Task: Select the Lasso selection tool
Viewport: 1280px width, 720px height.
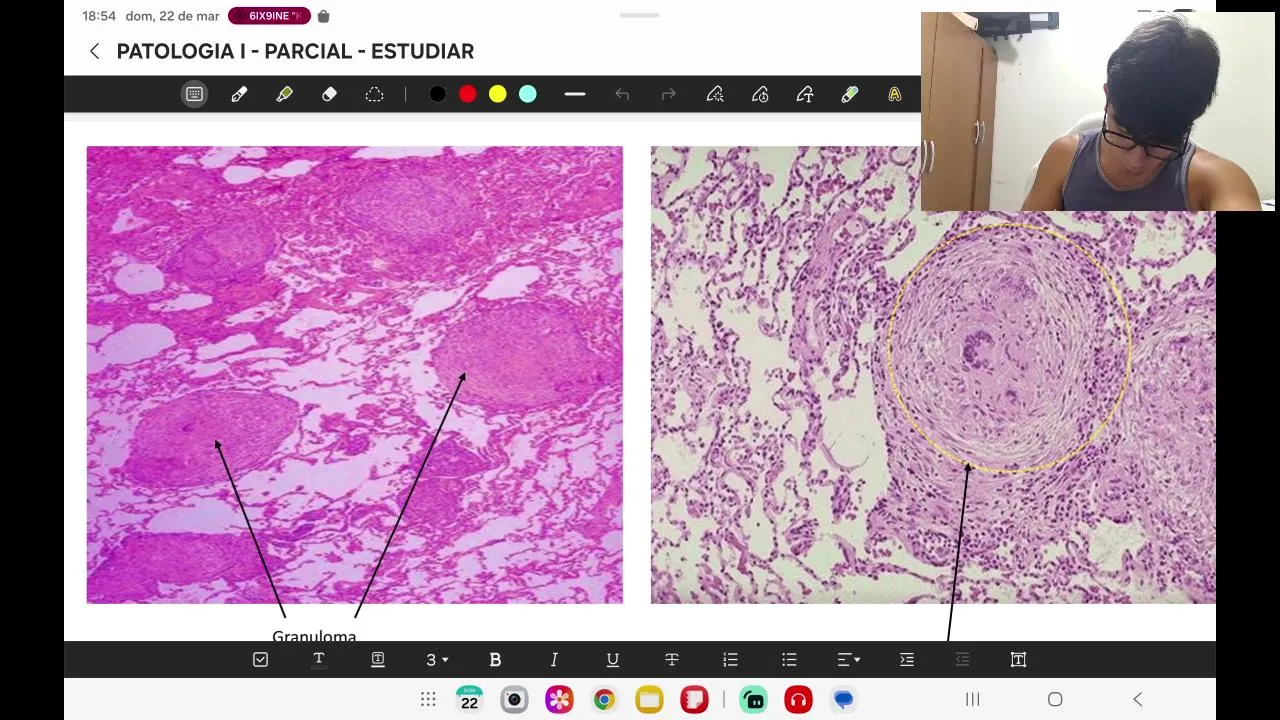Action: 374,94
